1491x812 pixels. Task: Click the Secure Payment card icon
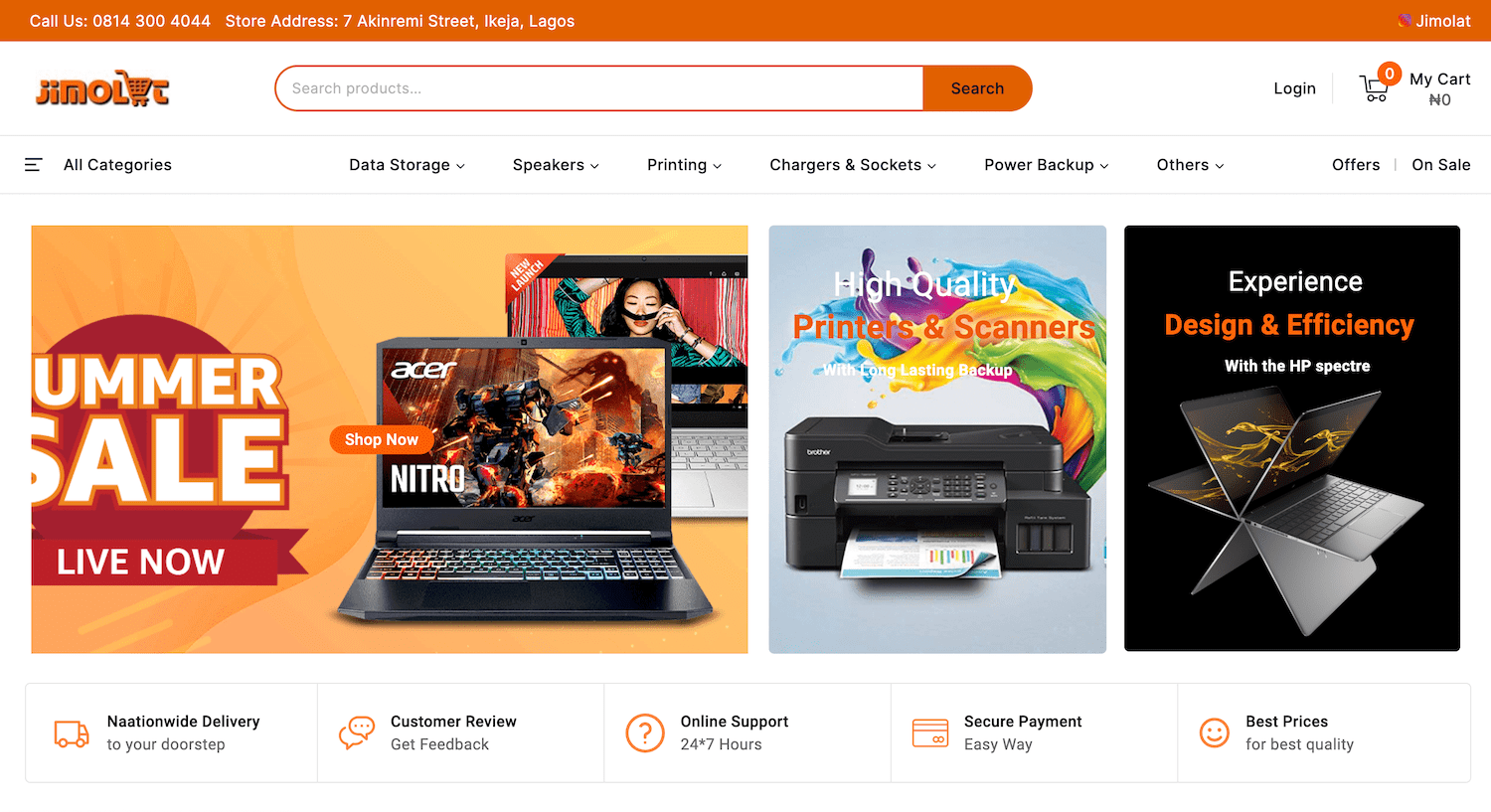(930, 733)
